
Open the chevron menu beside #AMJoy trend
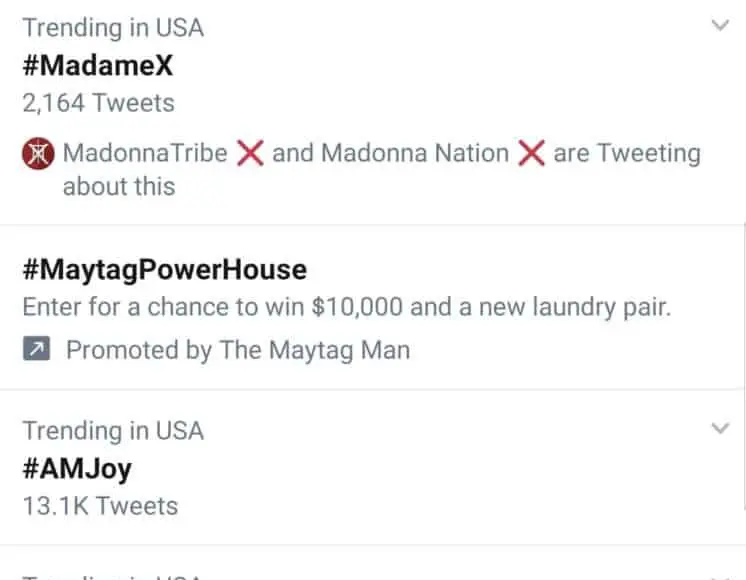(720, 429)
